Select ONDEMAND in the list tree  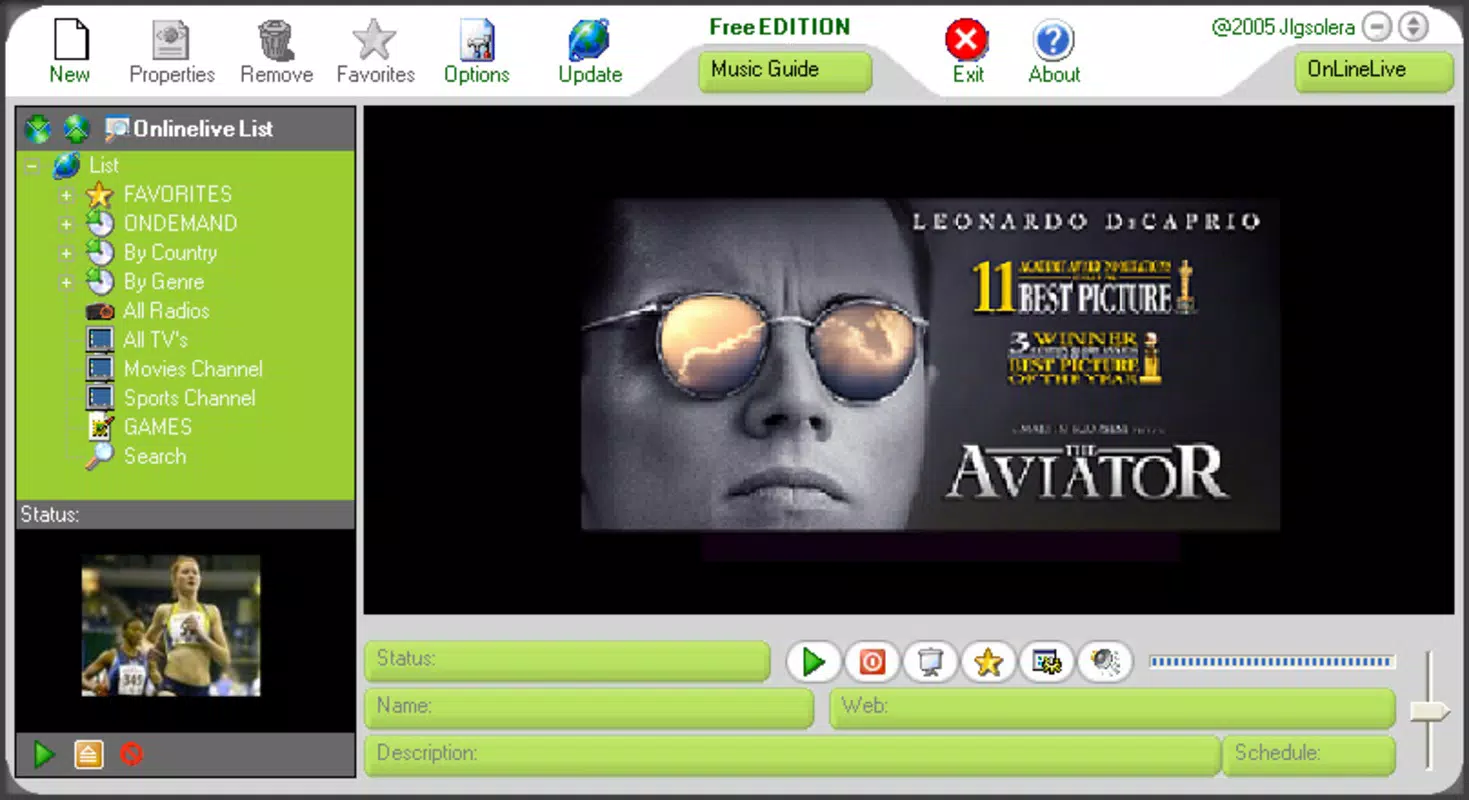coord(180,223)
